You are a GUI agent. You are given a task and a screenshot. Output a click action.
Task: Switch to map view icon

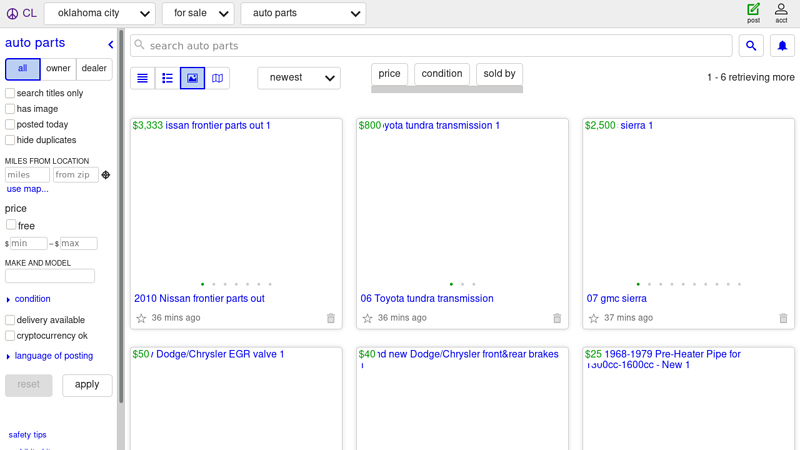tap(217, 78)
